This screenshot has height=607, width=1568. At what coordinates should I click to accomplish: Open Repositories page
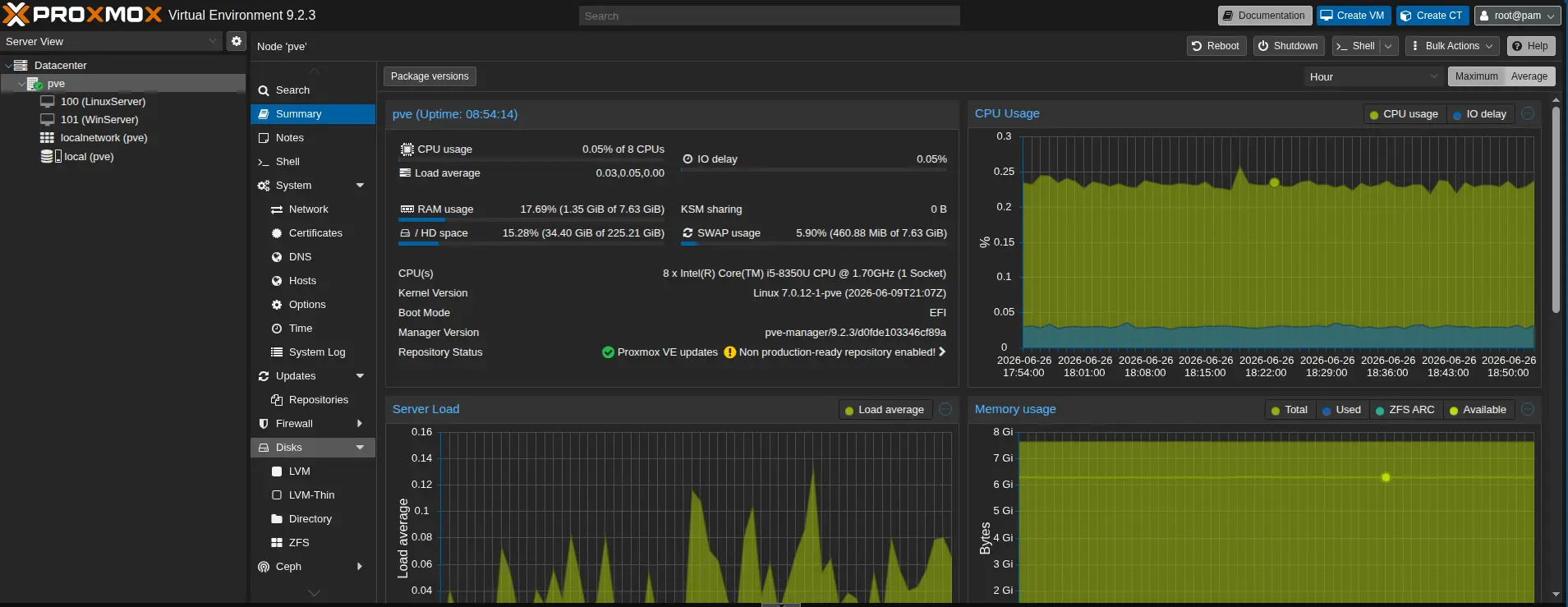pyautogui.click(x=313, y=400)
